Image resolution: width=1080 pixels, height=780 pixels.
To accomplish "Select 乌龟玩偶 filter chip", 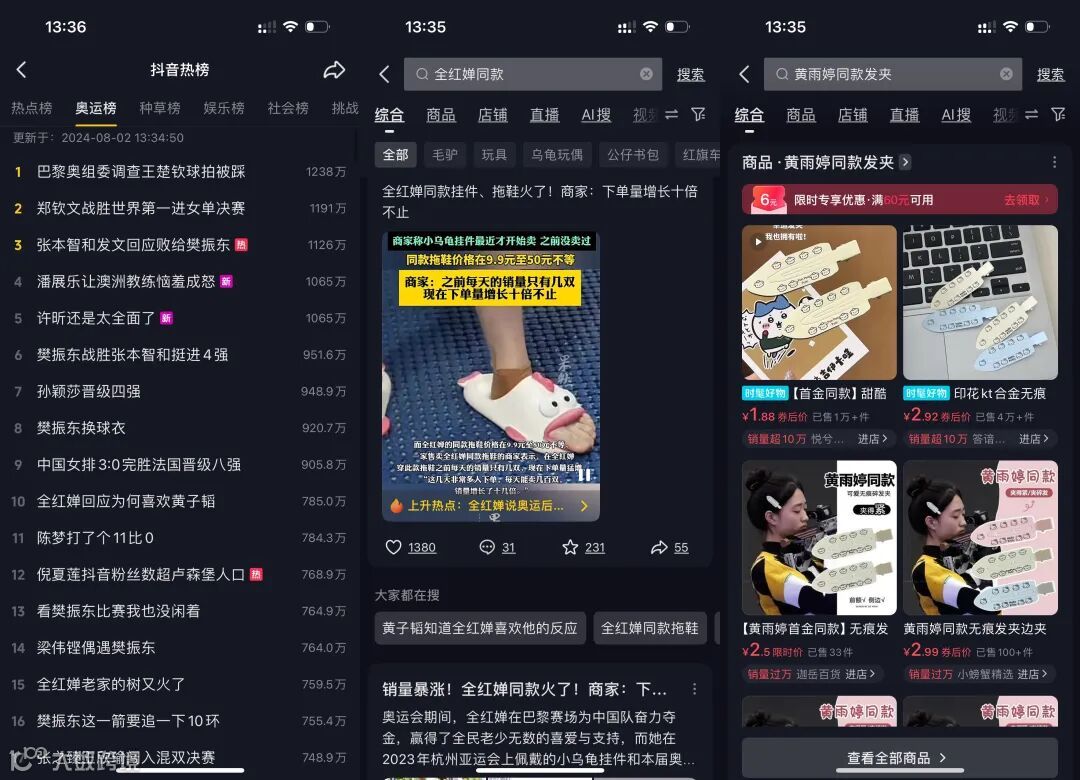I will pyautogui.click(x=557, y=155).
